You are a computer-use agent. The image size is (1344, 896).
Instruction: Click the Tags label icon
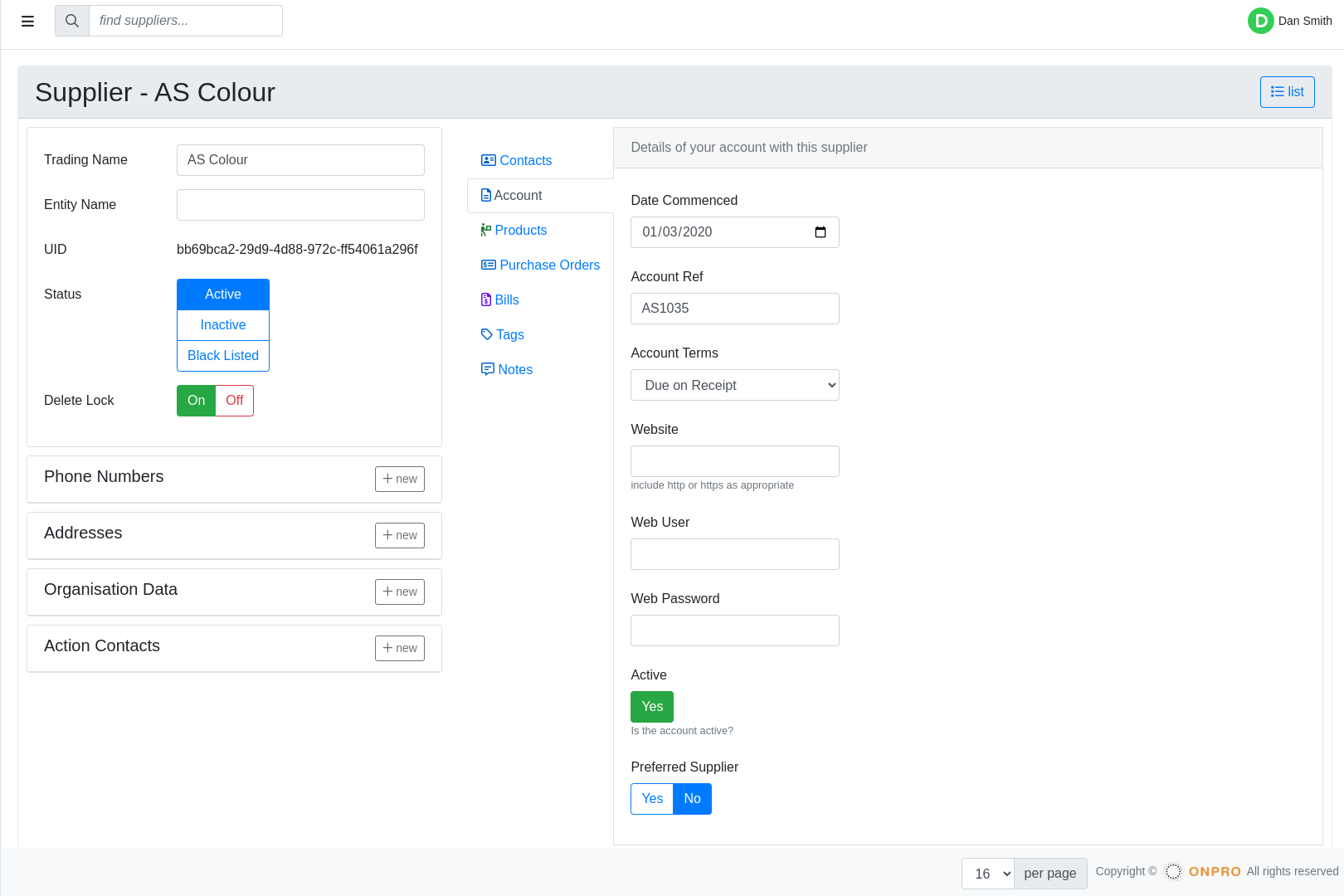(x=487, y=334)
